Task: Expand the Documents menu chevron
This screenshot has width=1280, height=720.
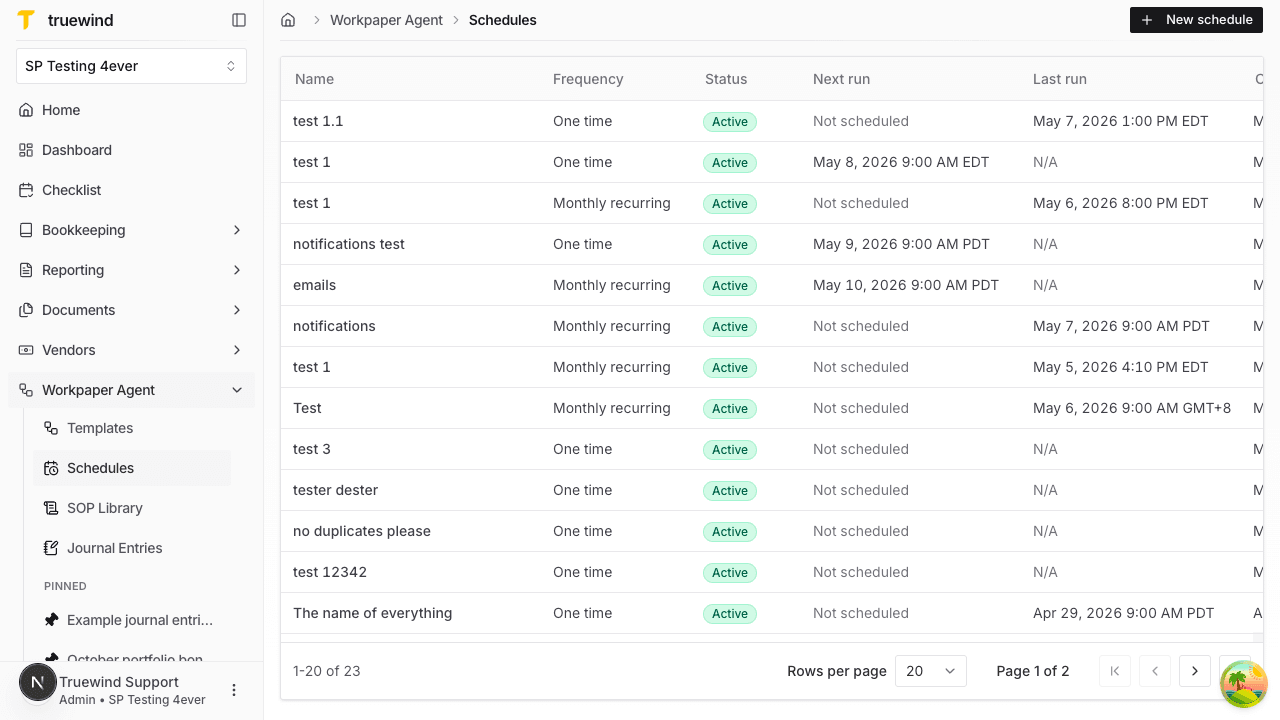Action: click(x=237, y=310)
